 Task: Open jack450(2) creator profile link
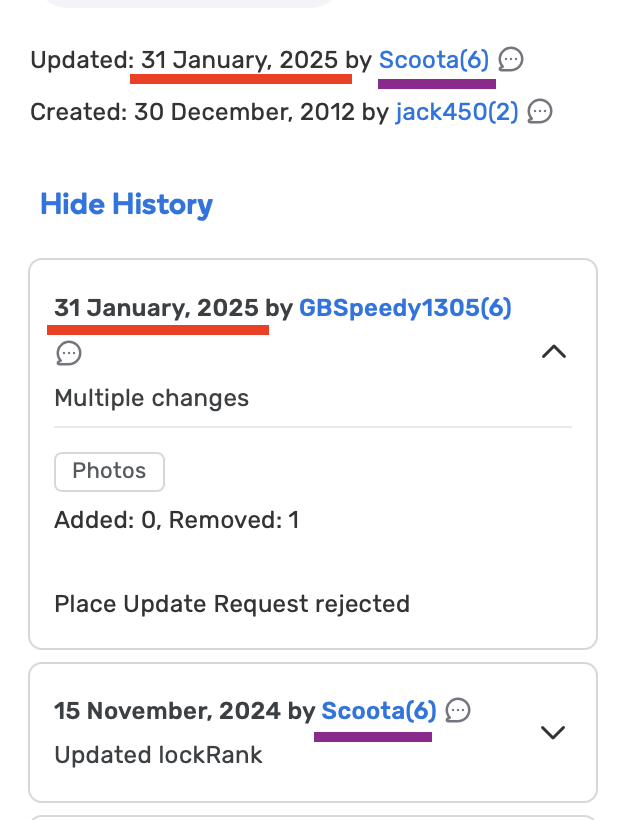point(457,112)
